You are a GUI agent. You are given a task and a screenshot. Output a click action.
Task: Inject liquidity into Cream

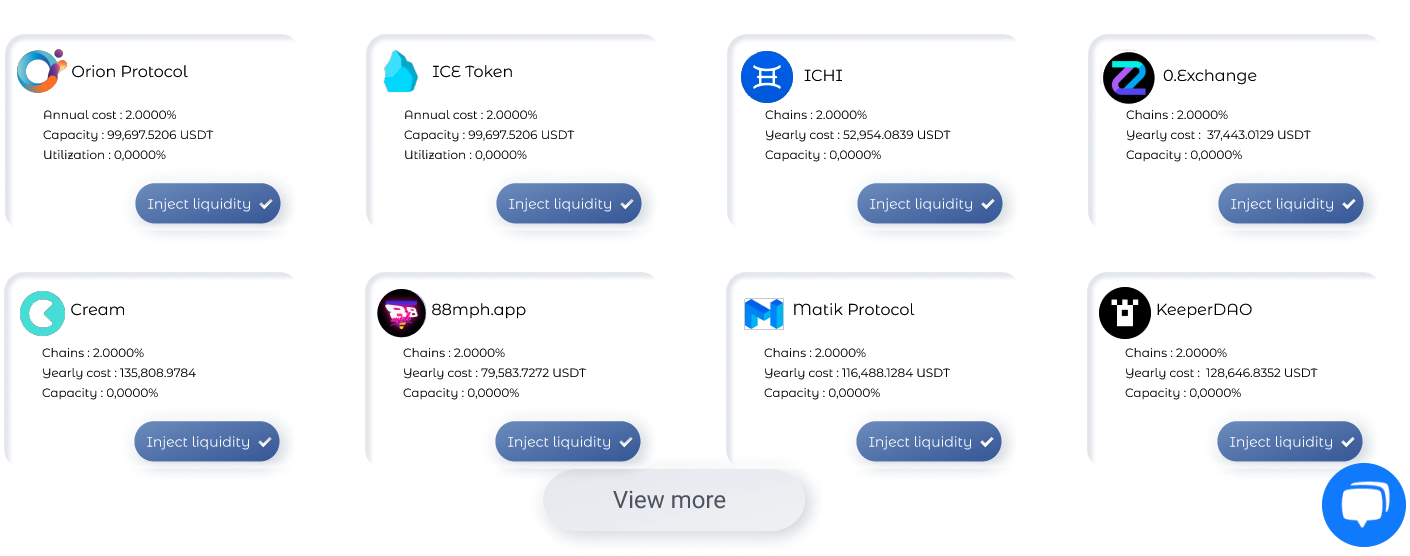[x=207, y=441]
